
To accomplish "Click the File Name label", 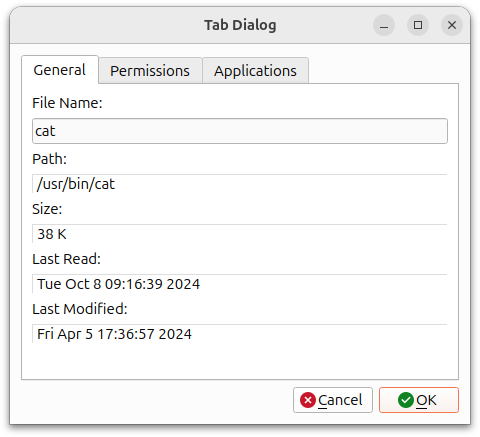I will coord(67,103).
